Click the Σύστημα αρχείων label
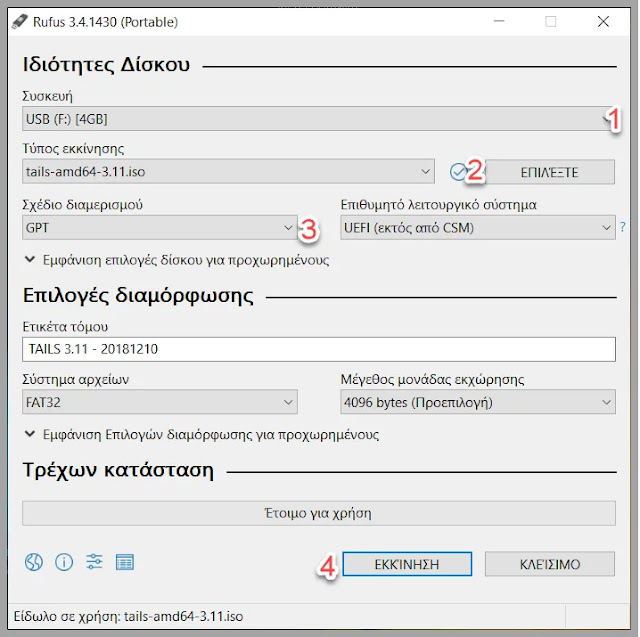This screenshot has width=640, height=637. point(76,380)
